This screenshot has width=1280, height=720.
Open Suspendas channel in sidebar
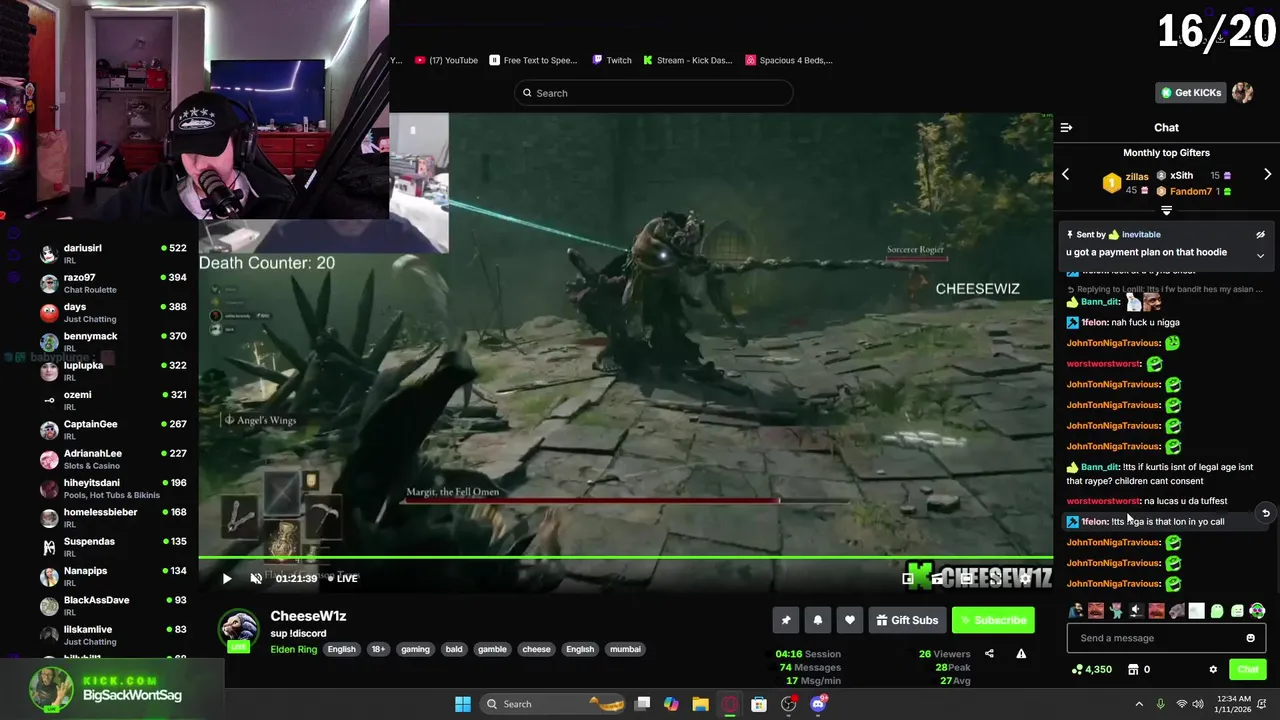(113, 547)
